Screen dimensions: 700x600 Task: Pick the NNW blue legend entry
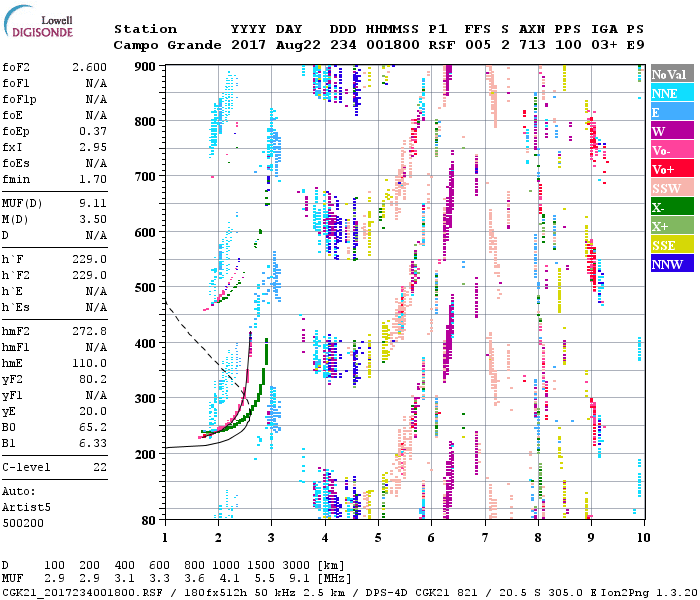tap(669, 265)
